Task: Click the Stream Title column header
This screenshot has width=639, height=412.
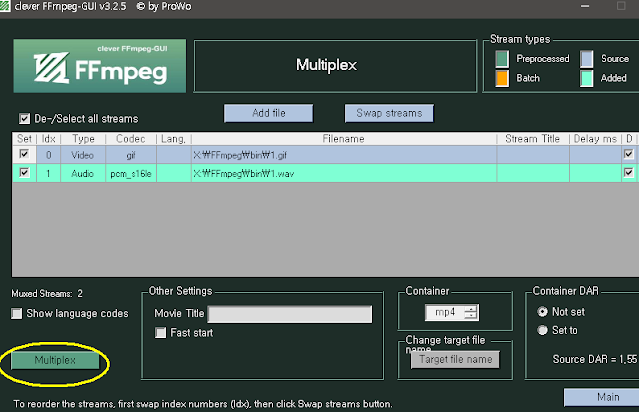Action: (x=533, y=139)
